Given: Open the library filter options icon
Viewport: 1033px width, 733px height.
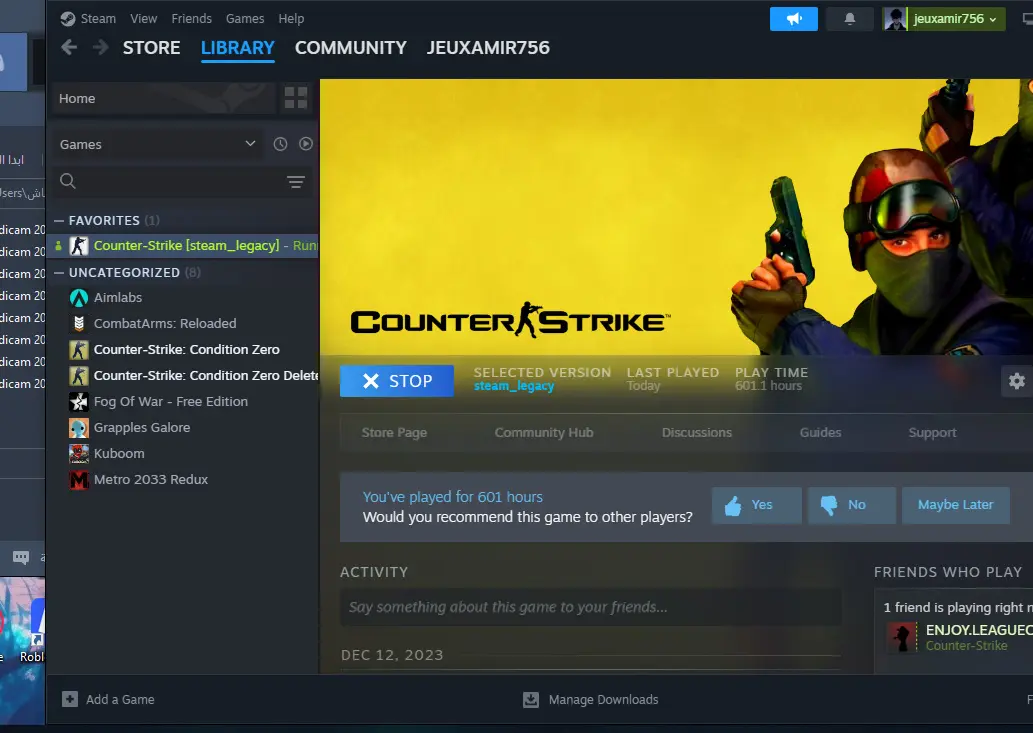Looking at the screenshot, I should pyautogui.click(x=296, y=182).
